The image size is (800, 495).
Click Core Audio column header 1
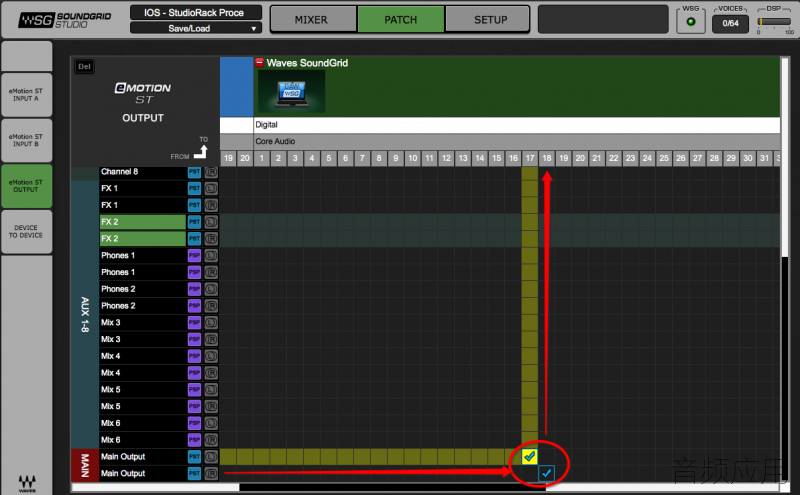(262, 158)
